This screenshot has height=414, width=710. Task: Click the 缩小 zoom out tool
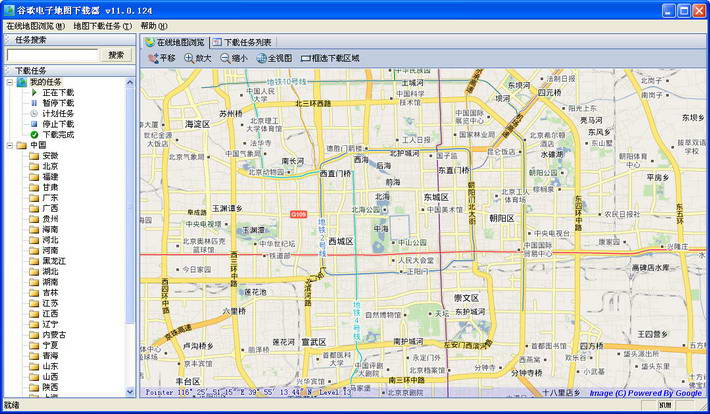[x=234, y=58]
